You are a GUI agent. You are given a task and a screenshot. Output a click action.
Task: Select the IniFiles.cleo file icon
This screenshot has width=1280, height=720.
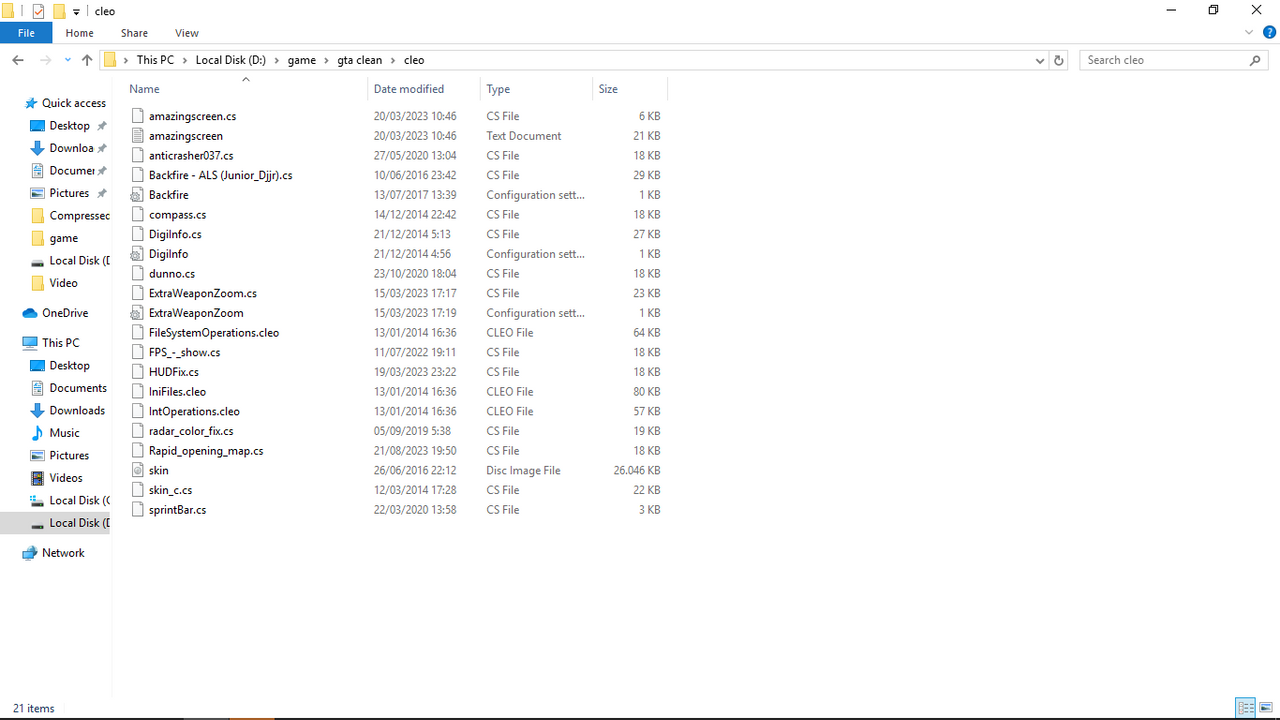coord(138,392)
